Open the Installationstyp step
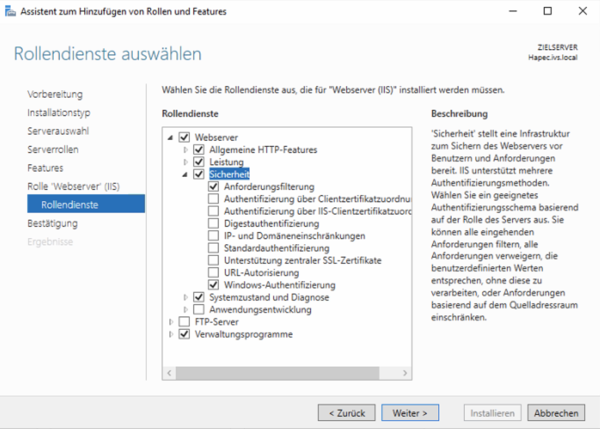600x429 pixels. (x=59, y=113)
